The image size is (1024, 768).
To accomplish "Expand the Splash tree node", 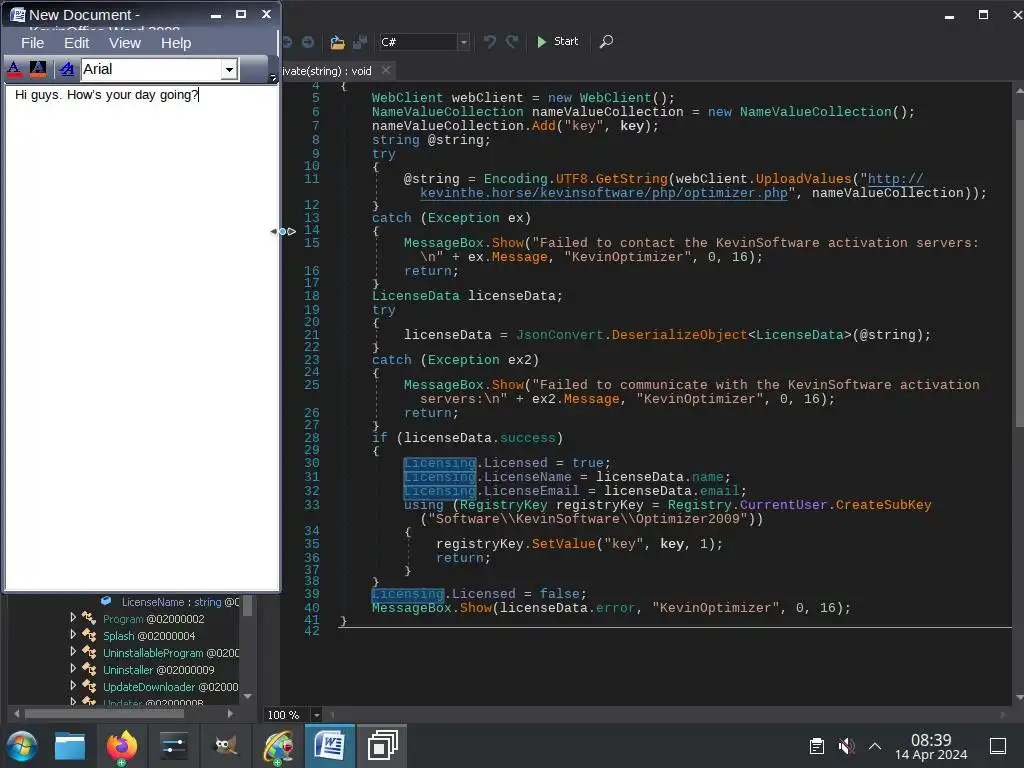I will (73, 633).
